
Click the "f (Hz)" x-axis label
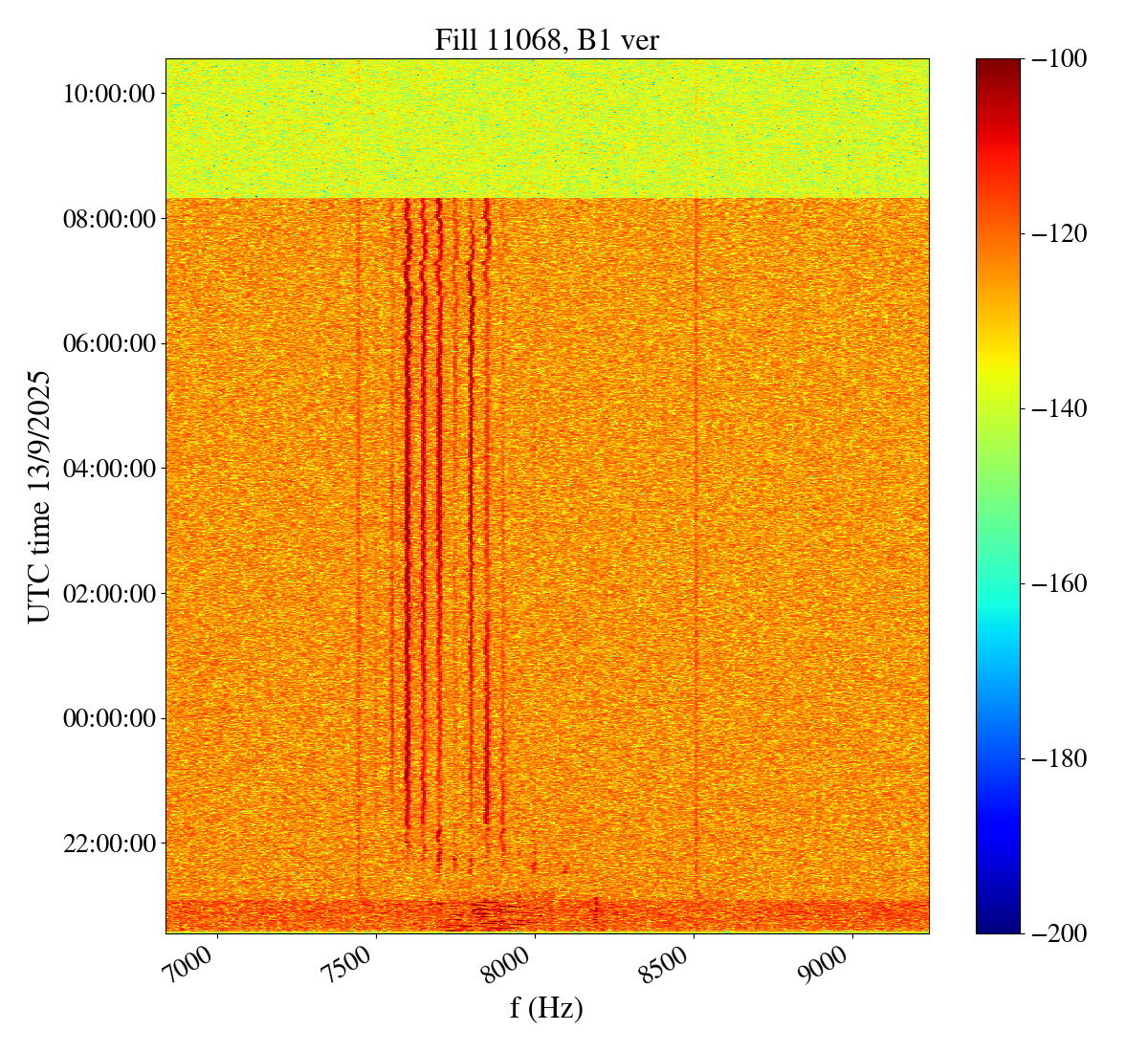[x=546, y=1007]
